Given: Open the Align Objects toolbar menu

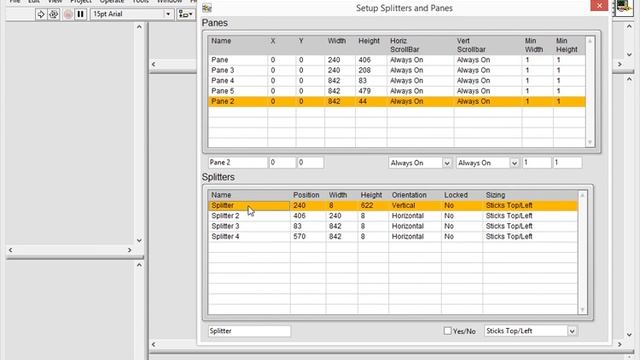Looking at the screenshot, I should click(x=186, y=14).
